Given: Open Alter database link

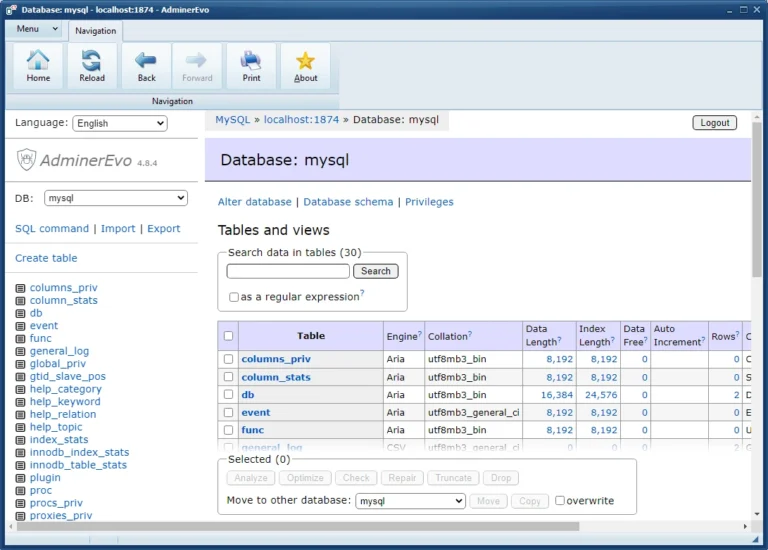Looking at the screenshot, I should 255,202.
